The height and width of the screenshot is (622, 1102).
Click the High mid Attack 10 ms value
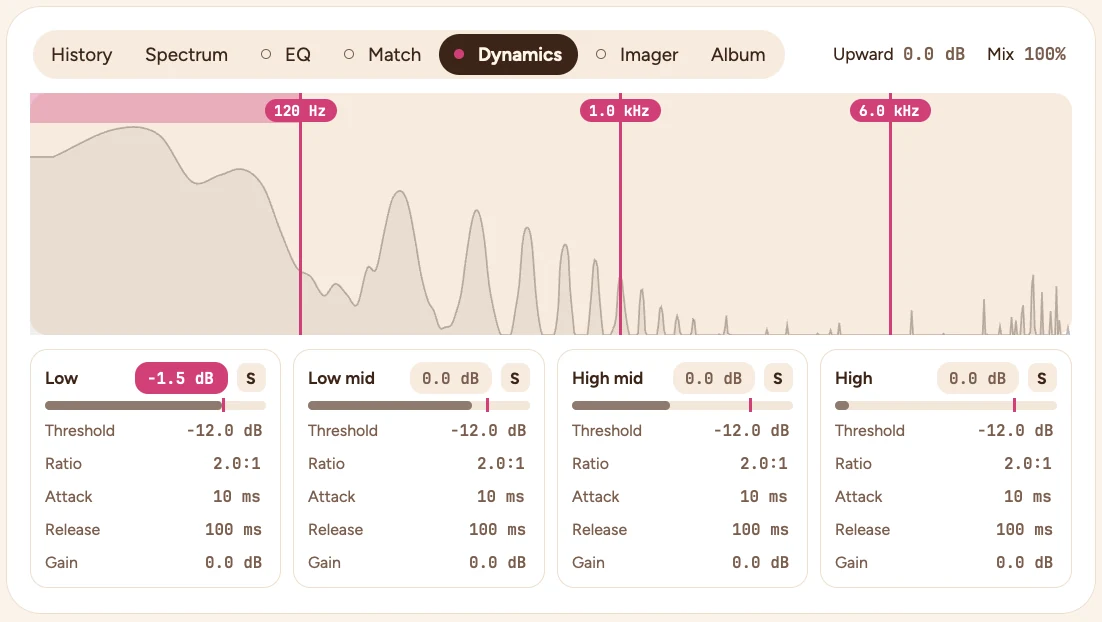tap(763, 496)
